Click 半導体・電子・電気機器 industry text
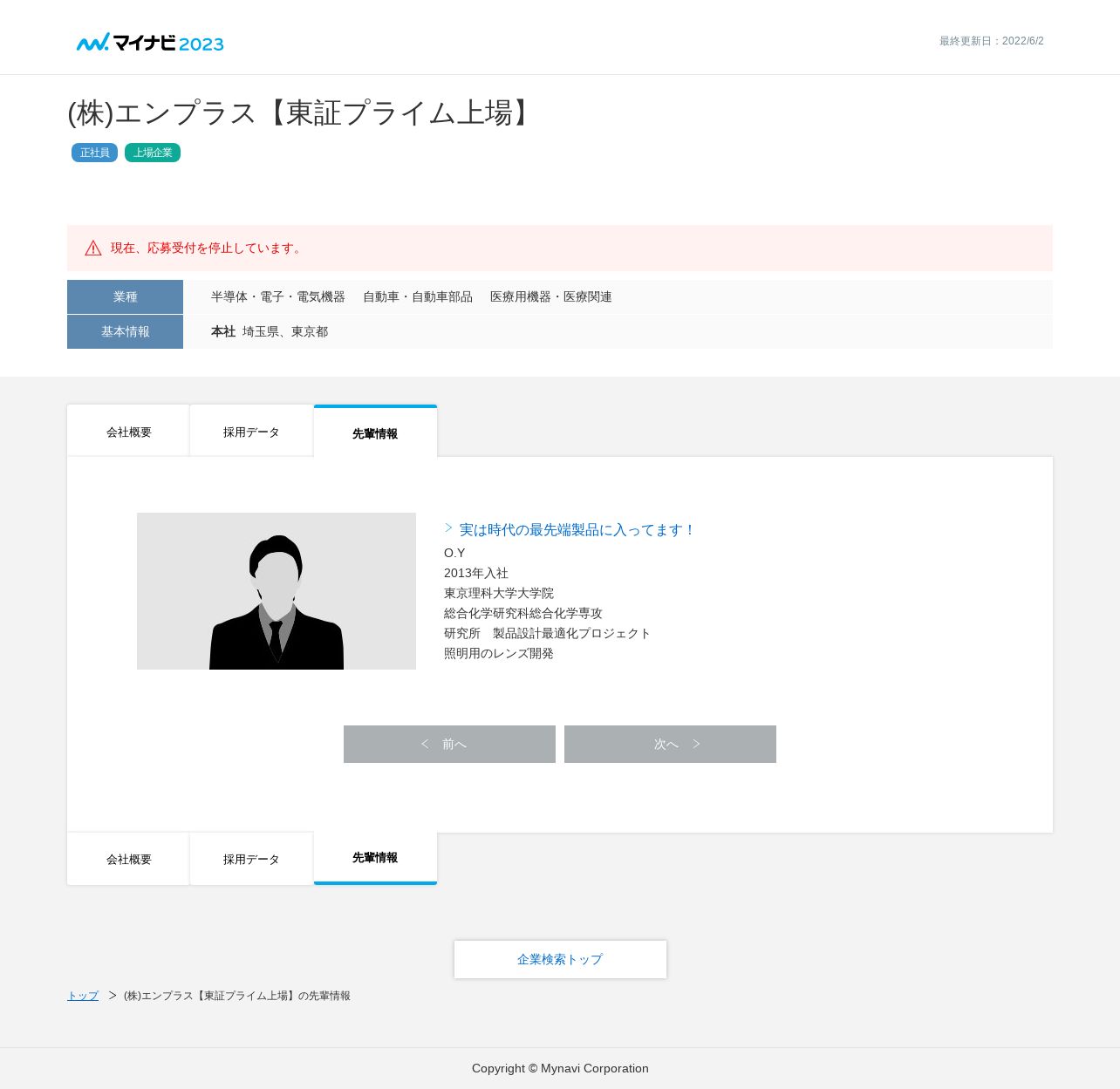 point(278,297)
